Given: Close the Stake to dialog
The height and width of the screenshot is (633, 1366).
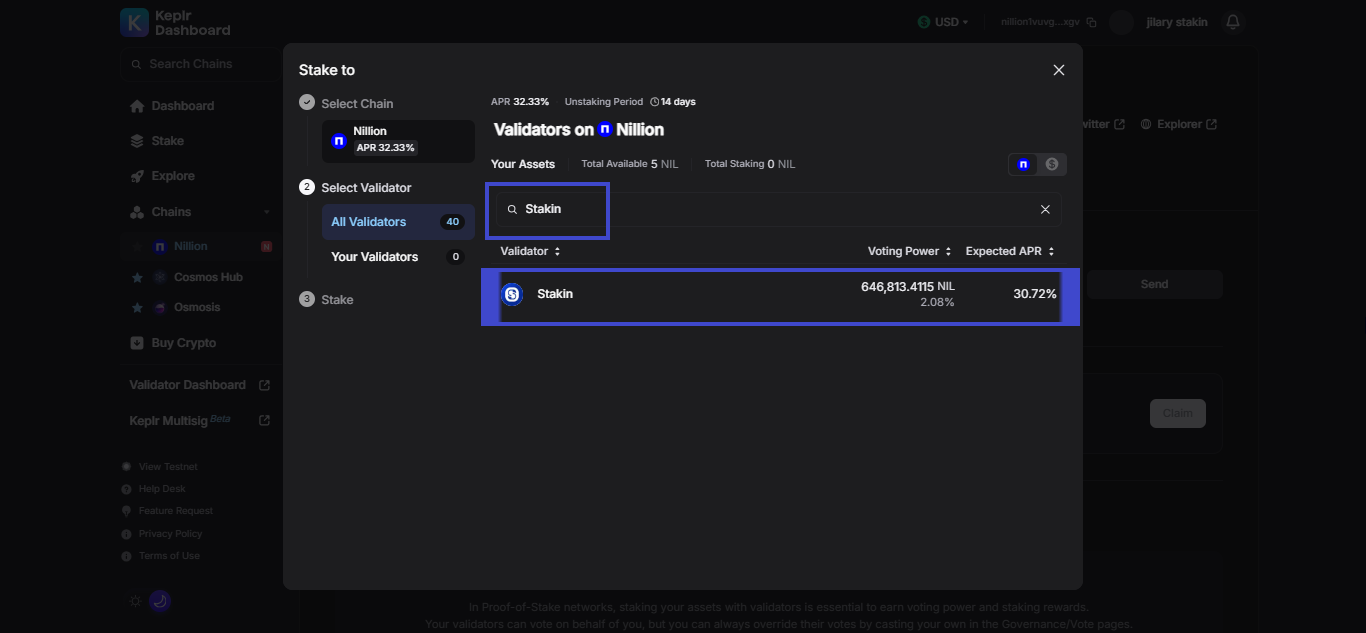Looking at the screenshot, I should click(x=1059, y=70).
